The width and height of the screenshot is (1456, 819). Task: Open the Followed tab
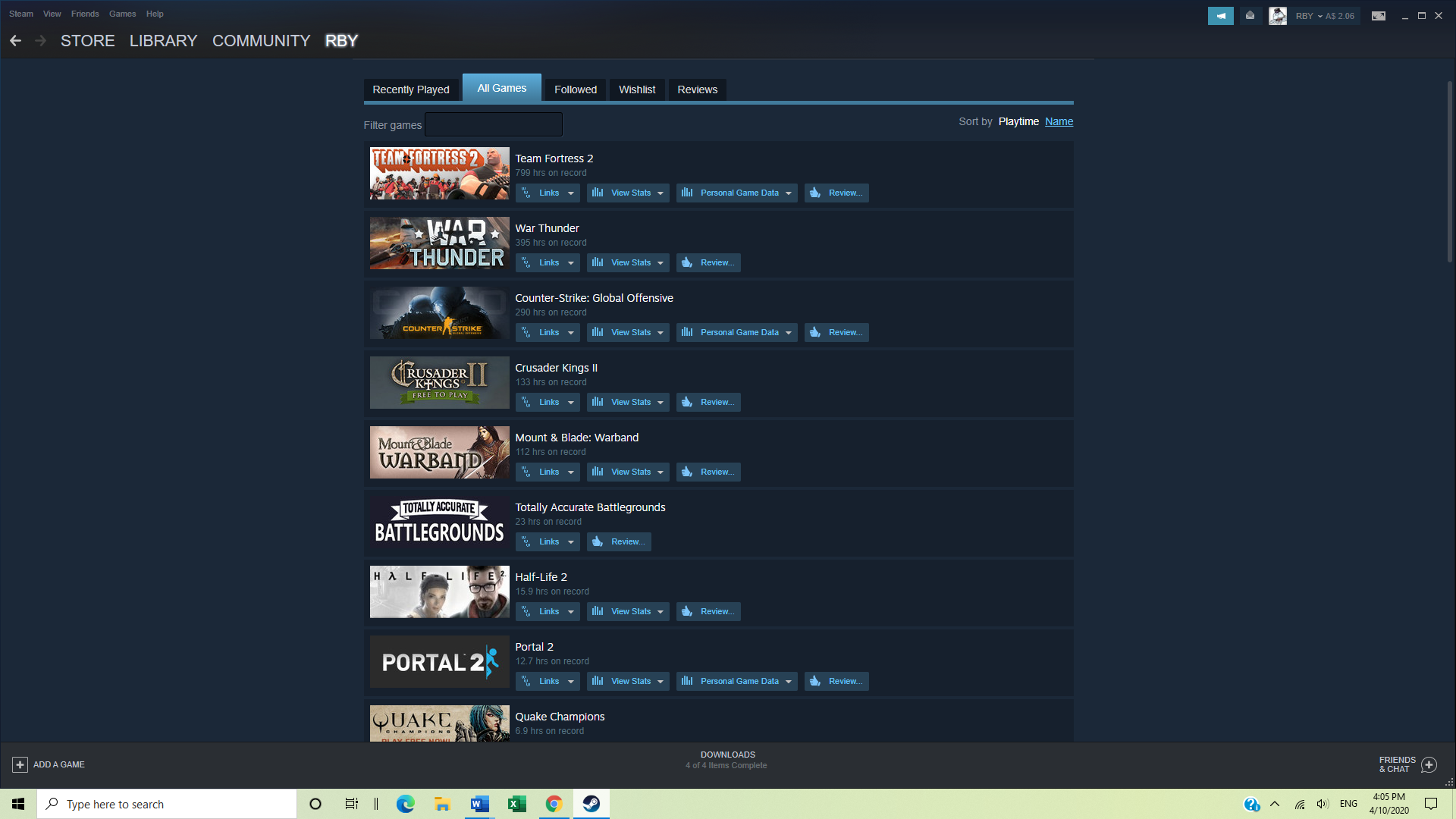click(x=576, y=89)
